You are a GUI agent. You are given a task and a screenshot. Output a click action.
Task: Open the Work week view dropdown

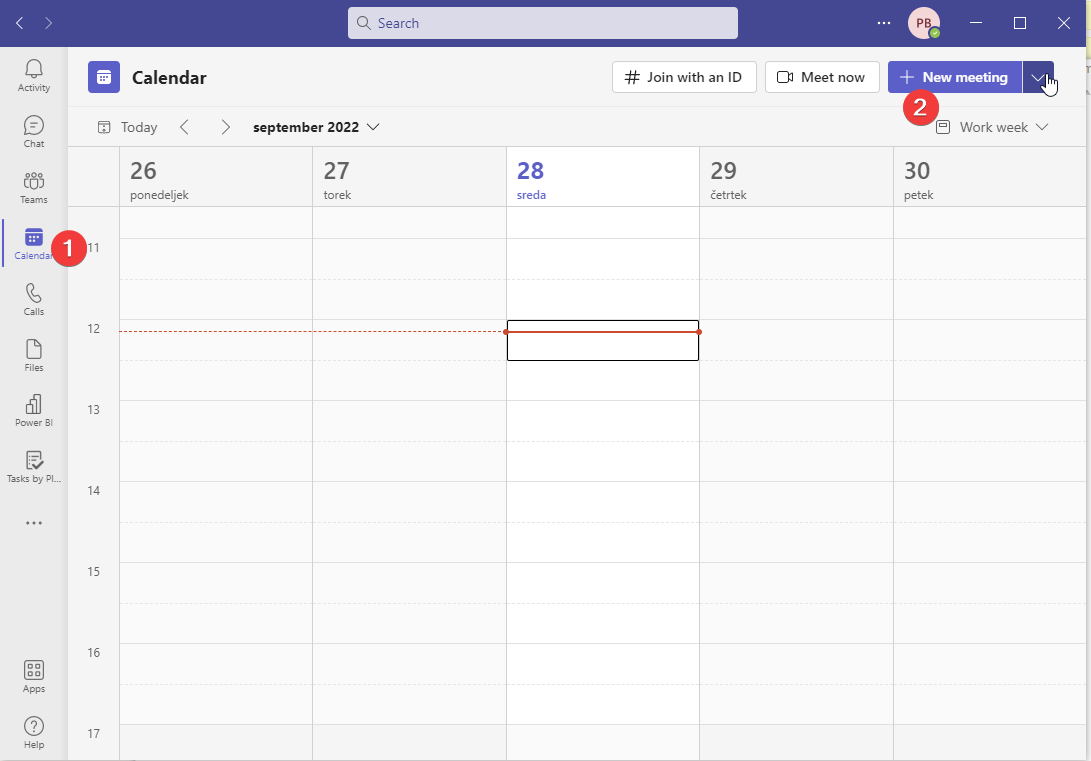tap(992, 127)
